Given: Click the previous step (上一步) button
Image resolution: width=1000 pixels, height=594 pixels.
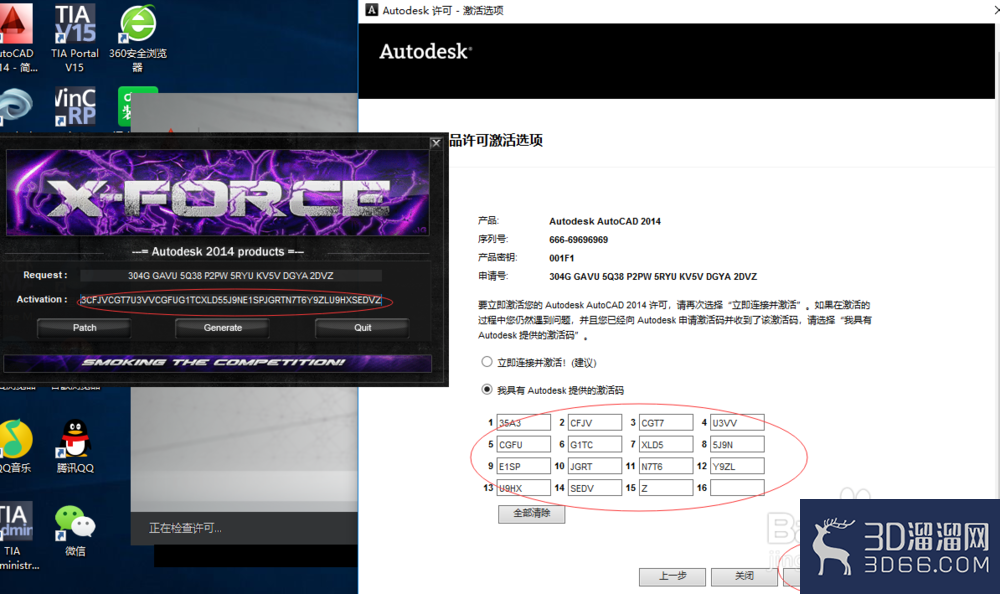Looking at the screenshot, I should click(x=672, y=576).
